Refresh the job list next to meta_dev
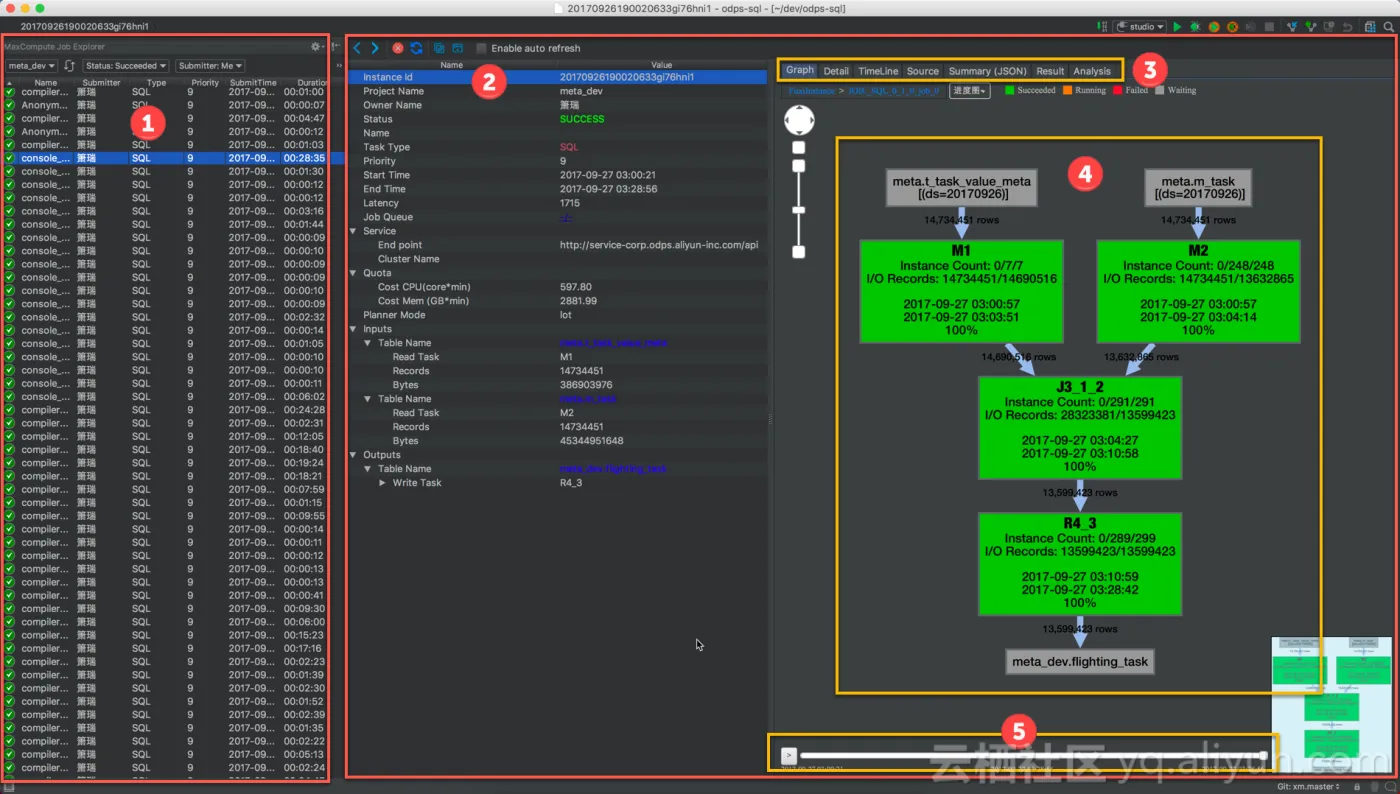 coord(70,66)
